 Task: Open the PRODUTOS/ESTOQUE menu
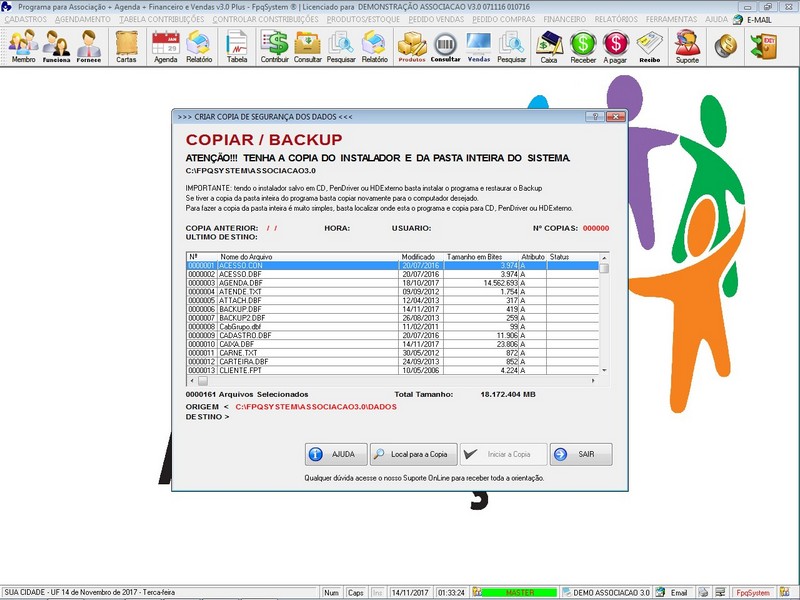pyautogui.click(x=363, y=19)
